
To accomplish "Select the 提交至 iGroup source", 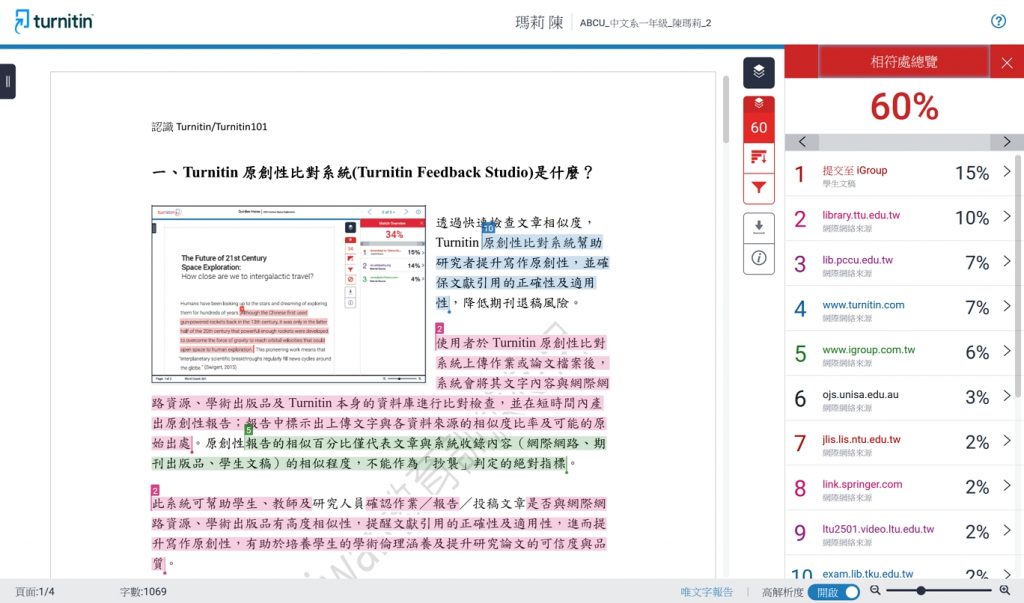I will [x=854, y=171].
